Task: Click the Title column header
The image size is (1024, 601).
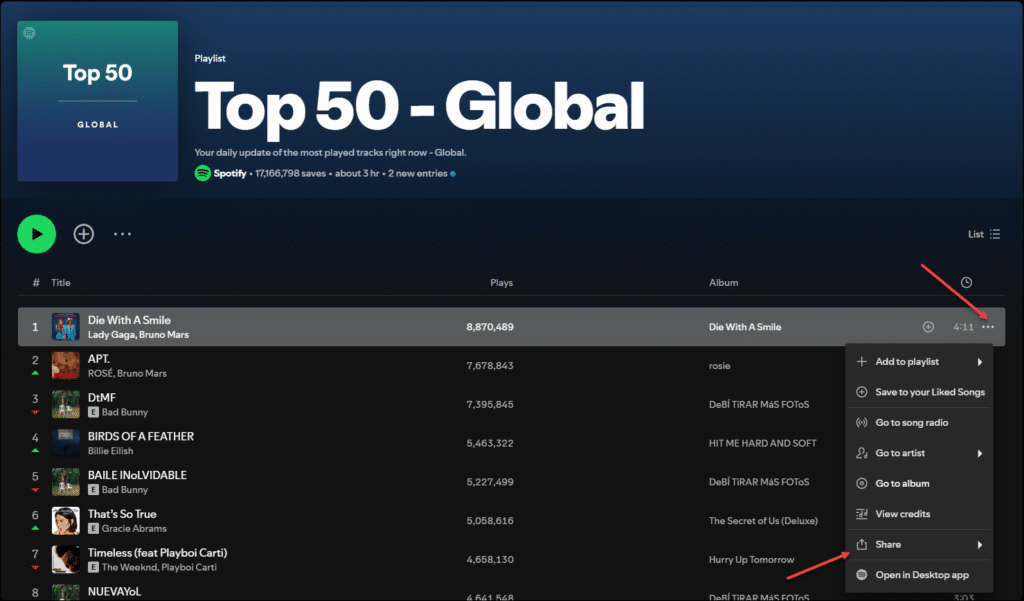Action: pos(61,283)
